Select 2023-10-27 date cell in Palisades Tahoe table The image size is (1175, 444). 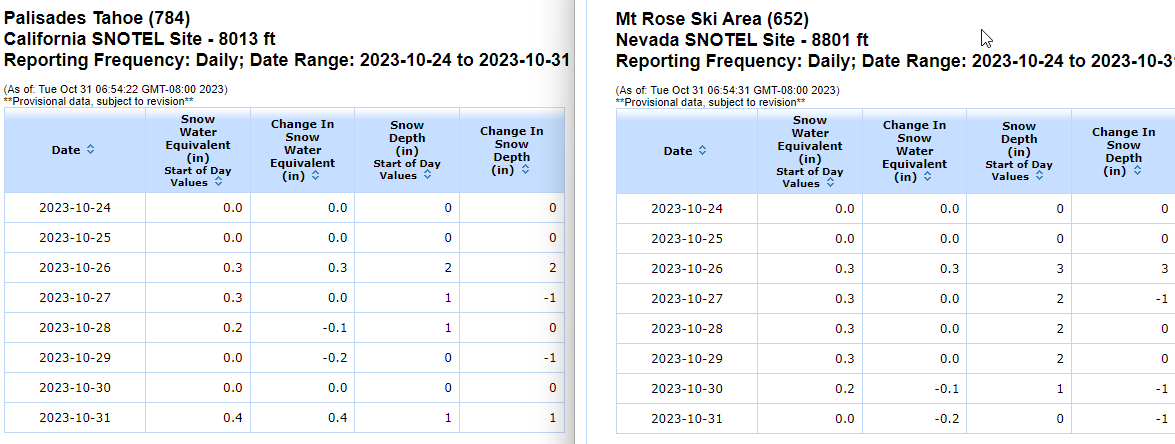pyautogui.click(x=74, y=297)
